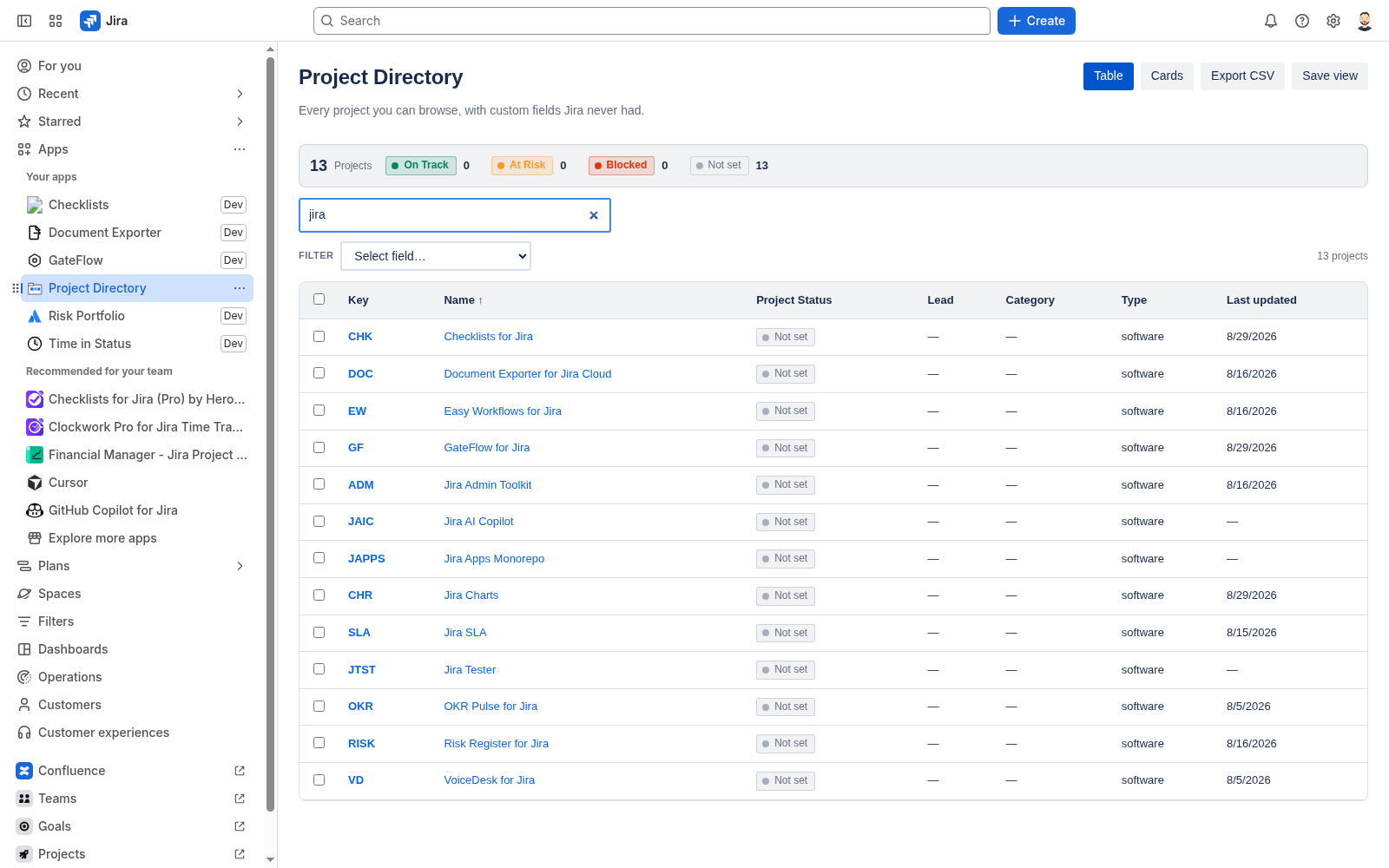
Task: Click the Document Exporter app icon
Action: [x=35, y=233]
